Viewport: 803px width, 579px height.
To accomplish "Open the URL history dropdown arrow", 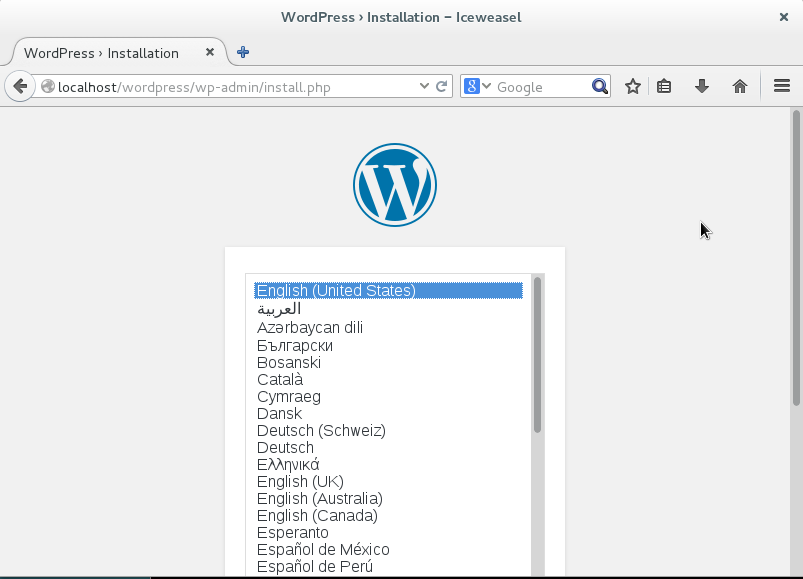I will coord(424,86).
